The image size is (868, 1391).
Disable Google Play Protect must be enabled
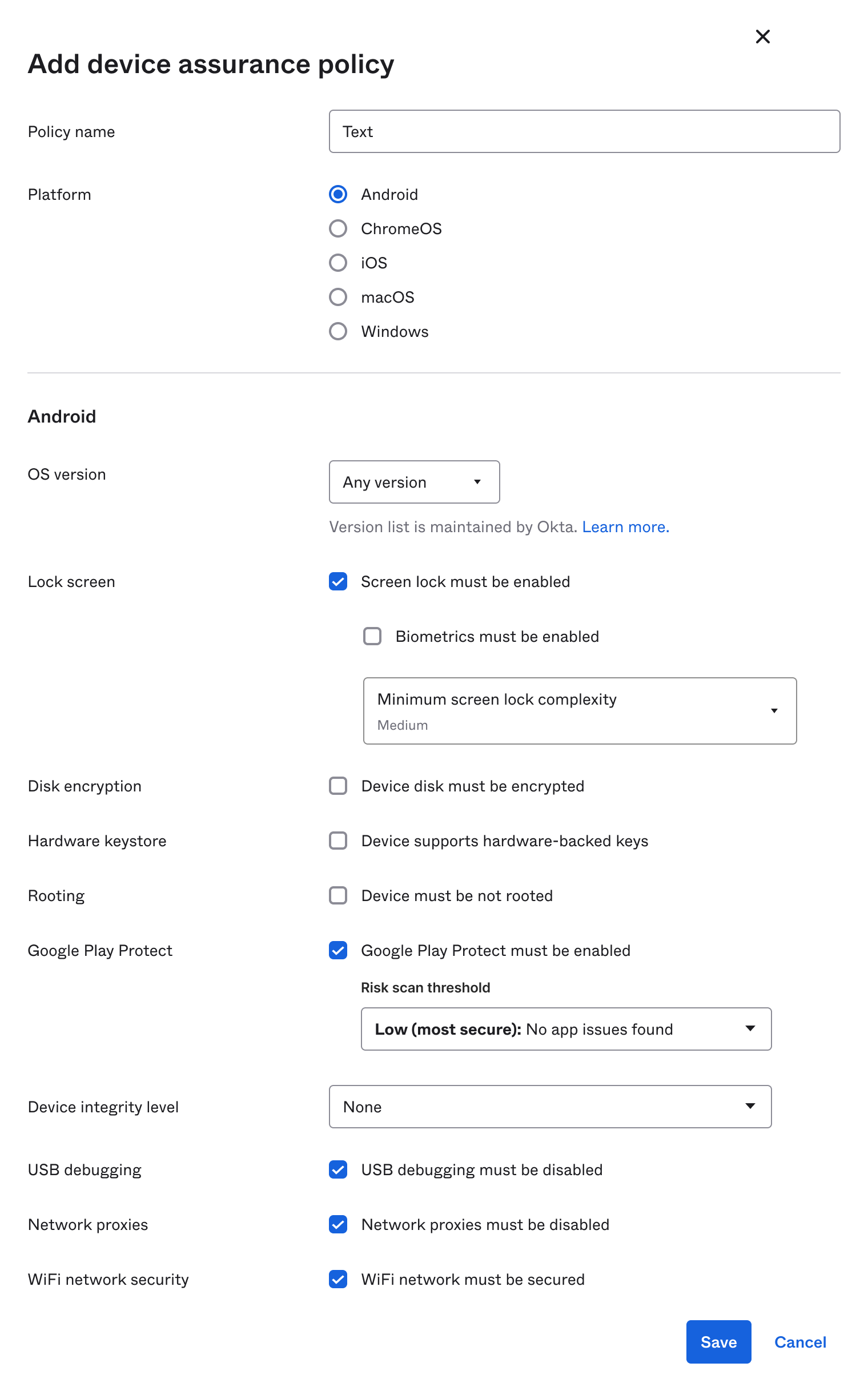(x=338, y=950)
